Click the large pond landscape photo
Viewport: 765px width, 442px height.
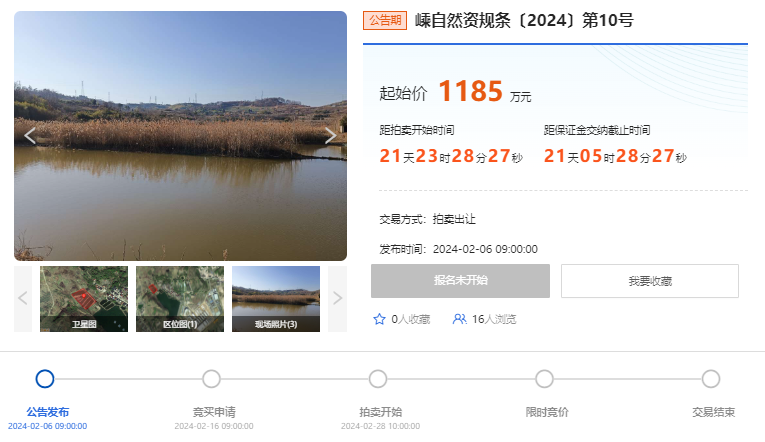181,136
